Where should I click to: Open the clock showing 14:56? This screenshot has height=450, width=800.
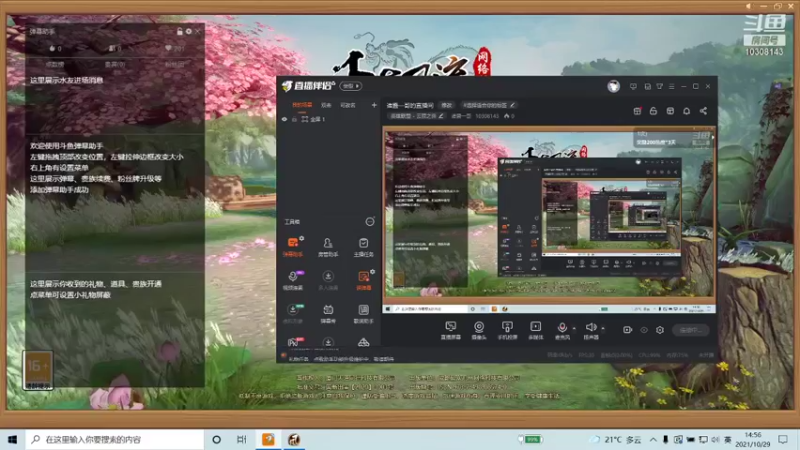(753, 439)
